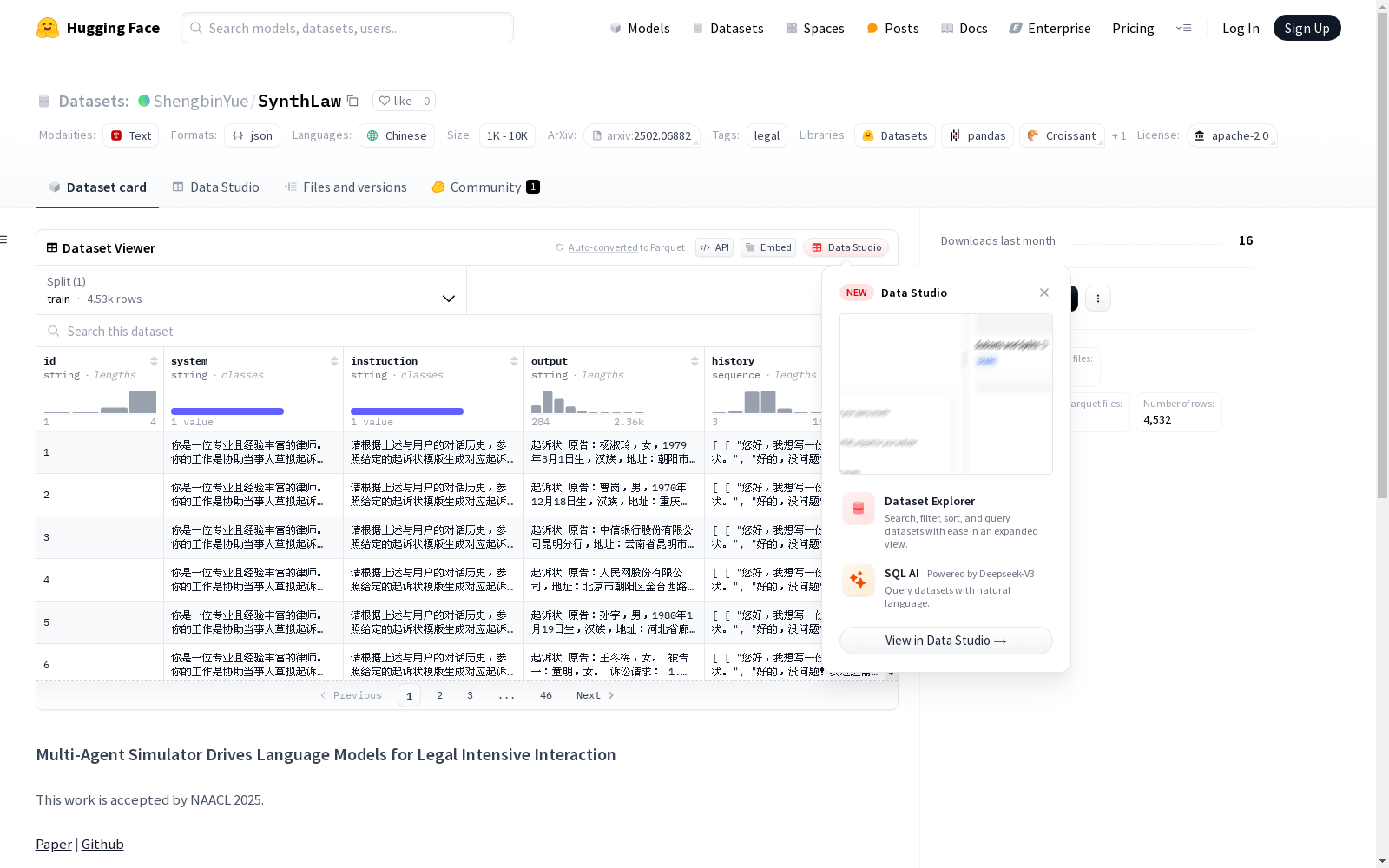Open the more navigation menu icon

(x=1183, y=28)
